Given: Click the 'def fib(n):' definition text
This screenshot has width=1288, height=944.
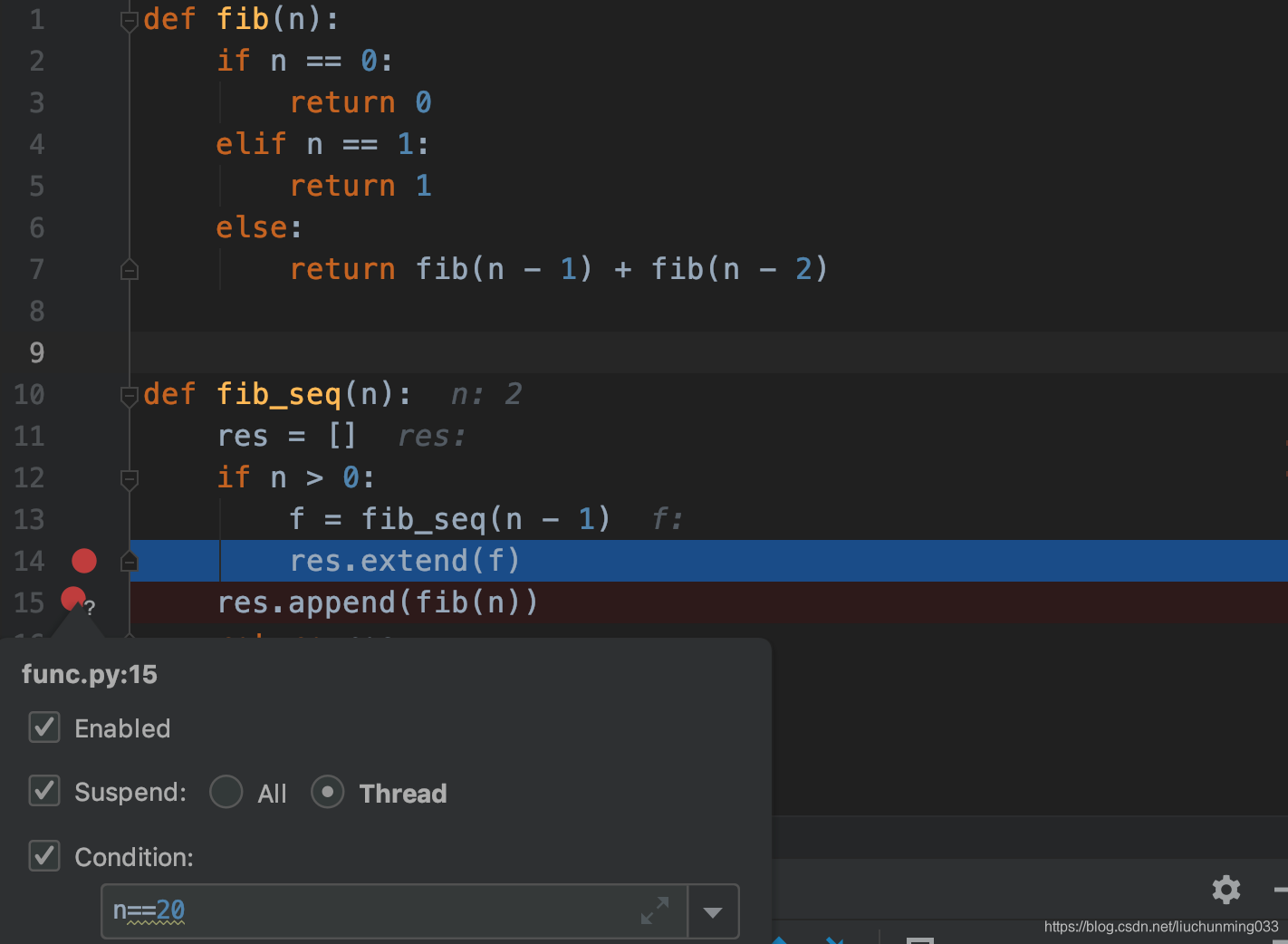Looking at the screenshot, I should click(x=241, y=19).
